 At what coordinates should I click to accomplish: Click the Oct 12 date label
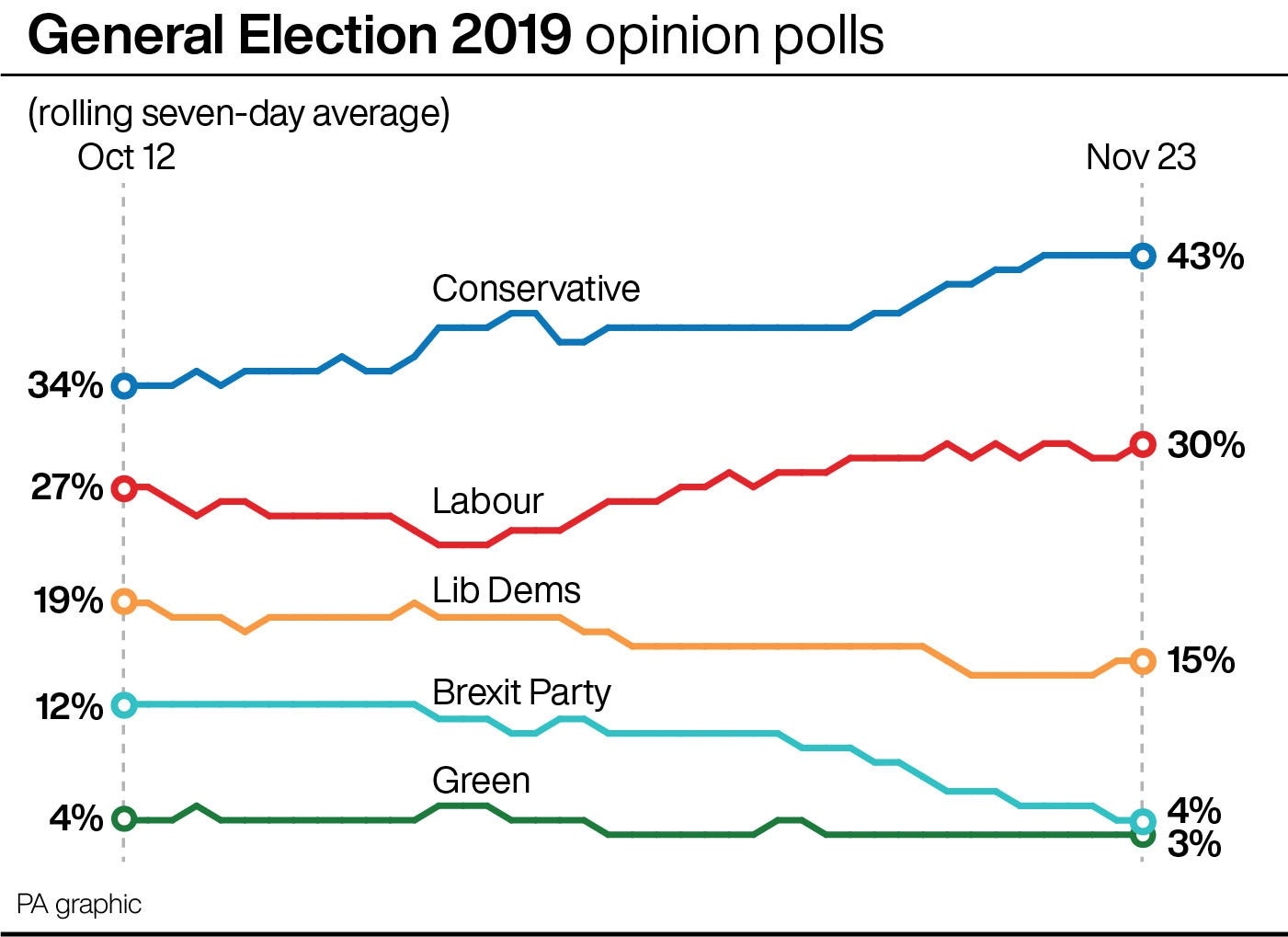[126, 157]
